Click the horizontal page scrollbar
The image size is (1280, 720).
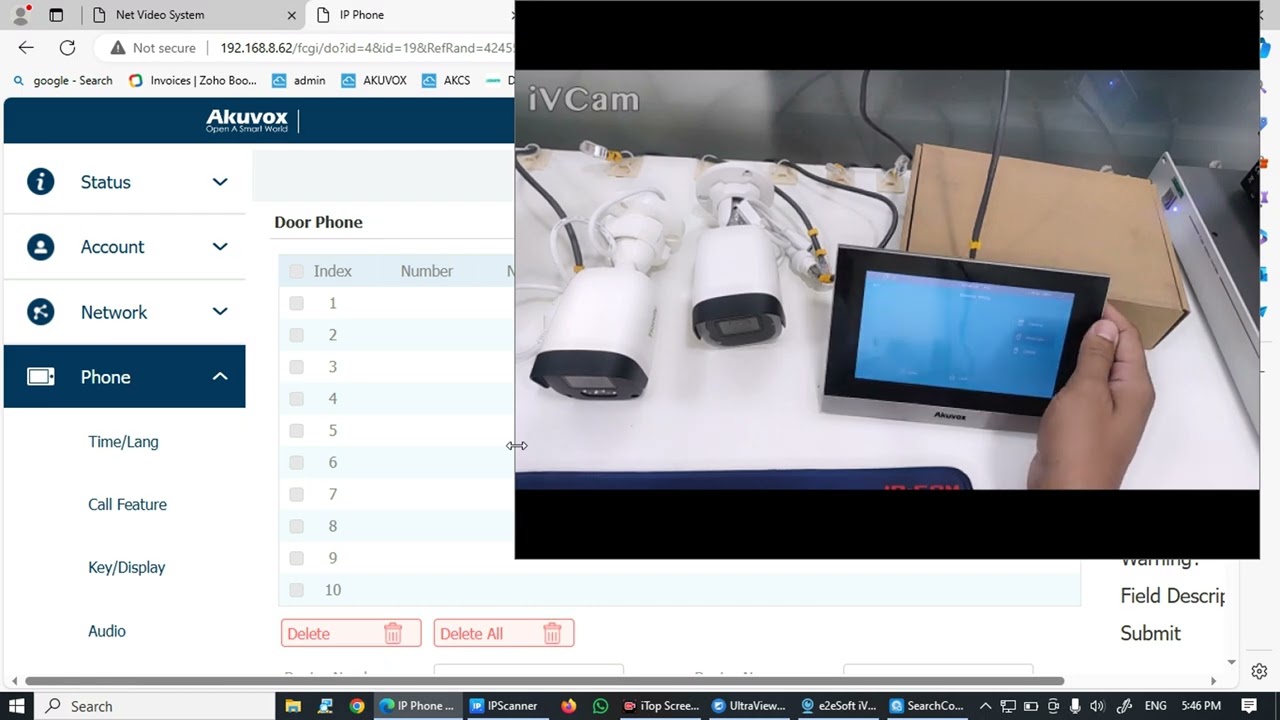click(x=545, y=681)
